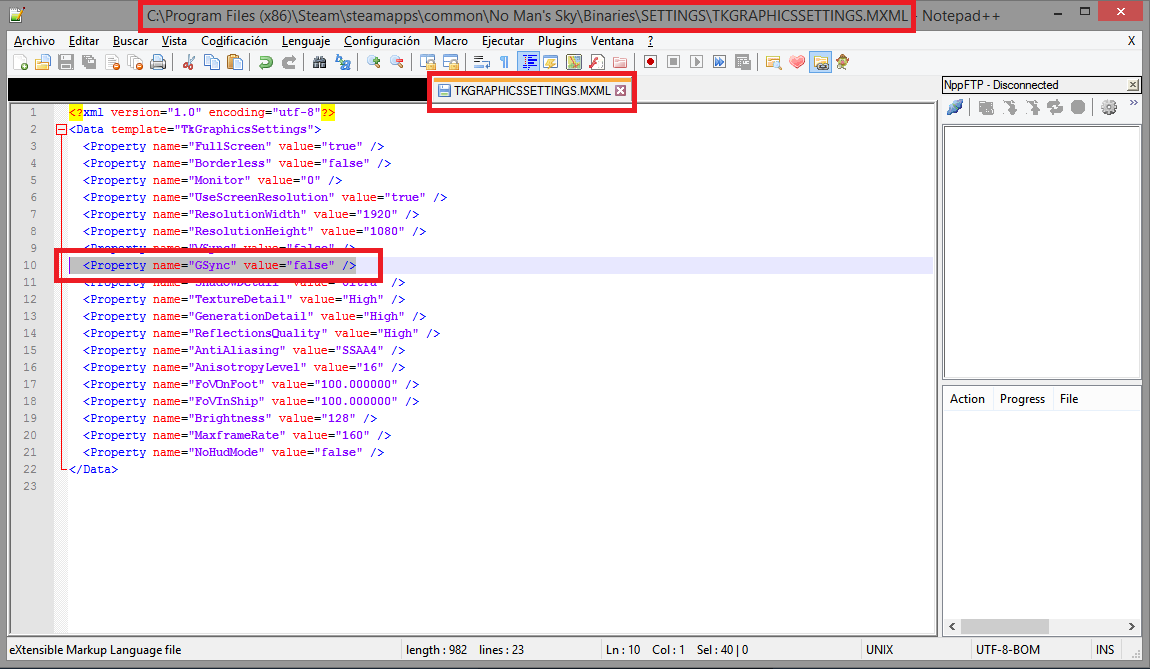
Task: Expand NppFTP toolbar overflow chevron
Action: tap(1134, 103)
